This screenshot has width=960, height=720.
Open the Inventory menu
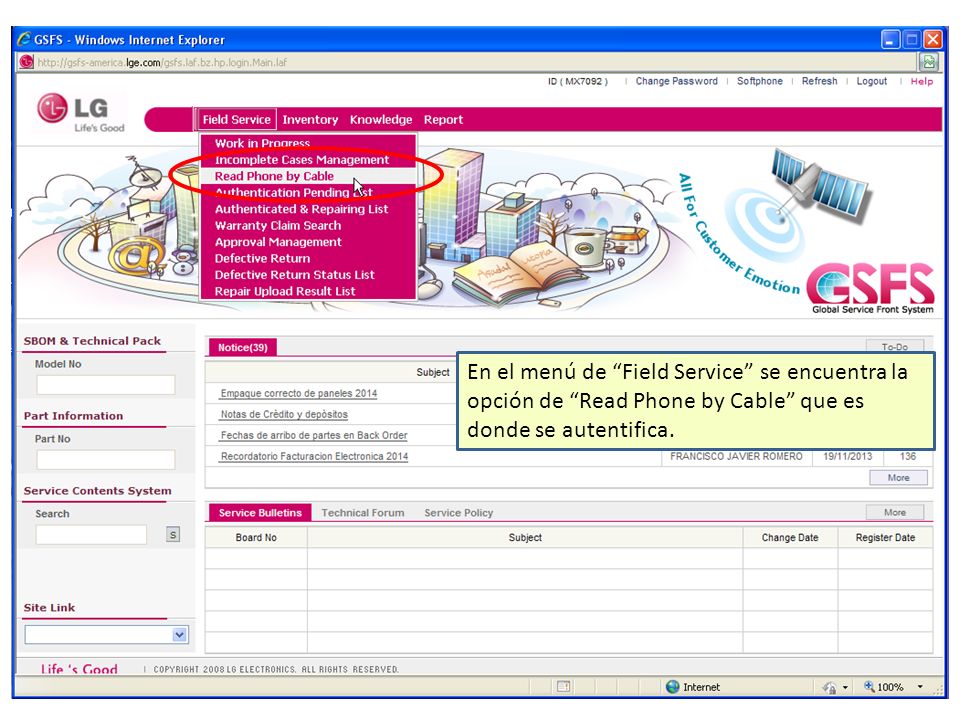(x=310, y=119)
